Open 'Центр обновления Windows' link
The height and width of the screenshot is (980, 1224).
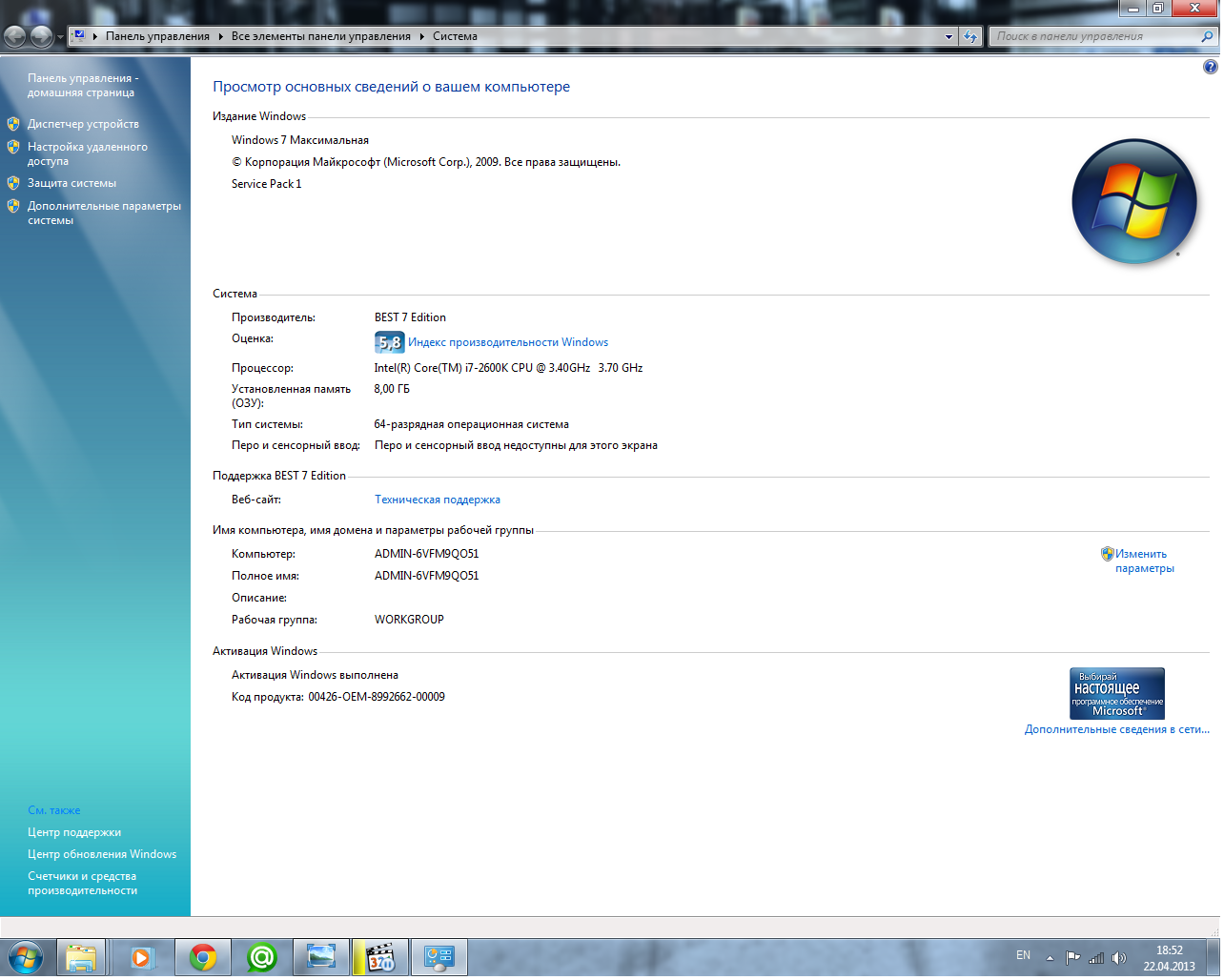click(x=102, y=855)
